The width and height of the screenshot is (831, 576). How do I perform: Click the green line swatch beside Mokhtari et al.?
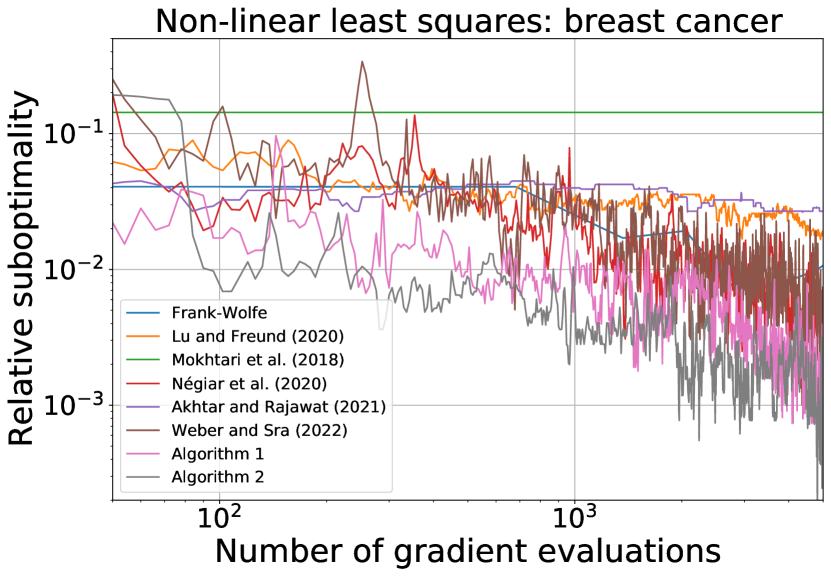143,360
